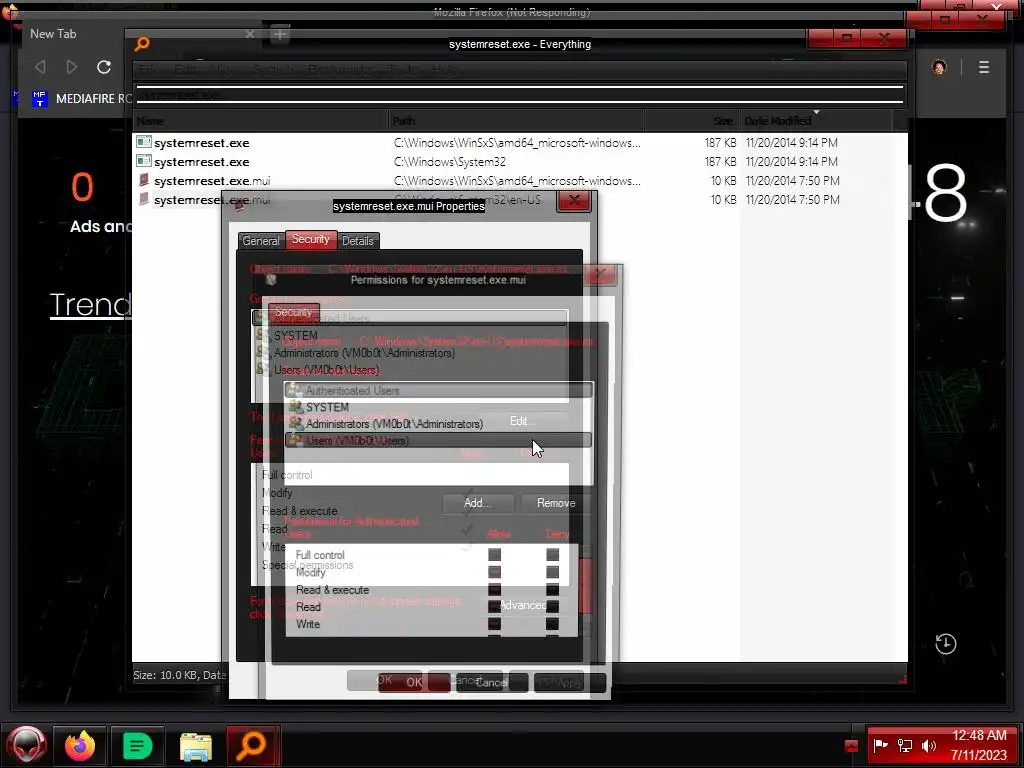Click the Remove button

click(556, 503)
